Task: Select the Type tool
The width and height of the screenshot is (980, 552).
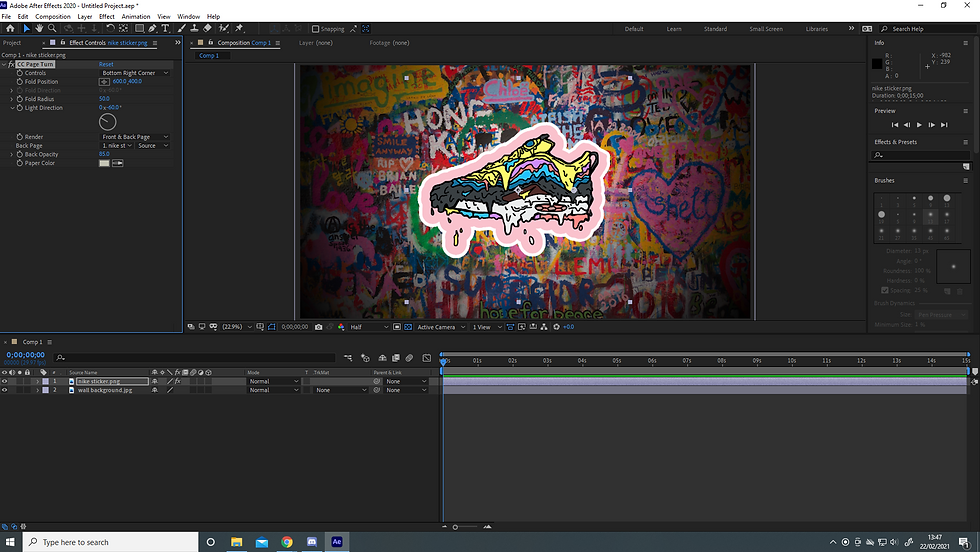Action: (x=166, y=28)
